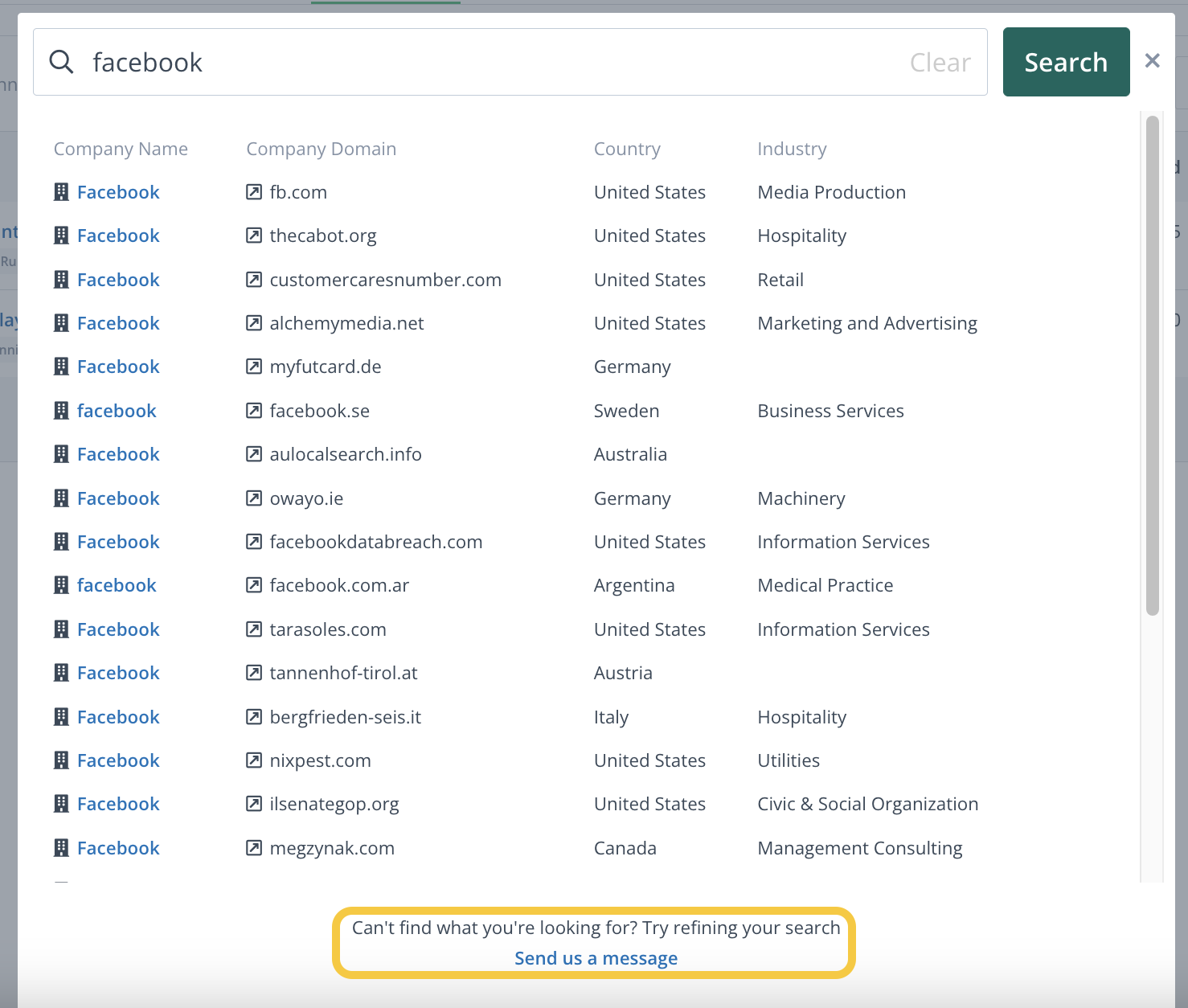The height and width of the screenshot is (1008, 1188).
Task: Open external link icon for customercaresnumber.com
Action: pos(254,280)
